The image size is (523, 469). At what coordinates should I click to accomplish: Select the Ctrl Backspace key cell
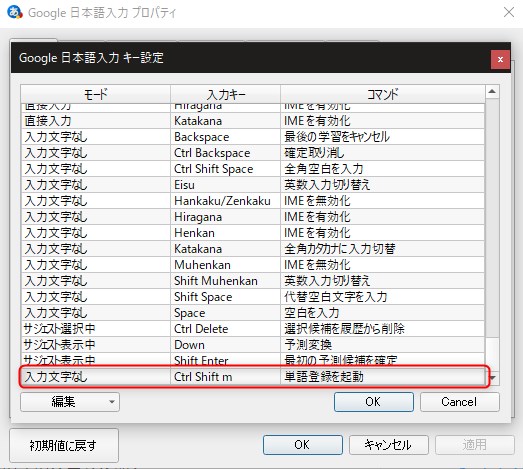pyautogui.click(x=225, y=153)
